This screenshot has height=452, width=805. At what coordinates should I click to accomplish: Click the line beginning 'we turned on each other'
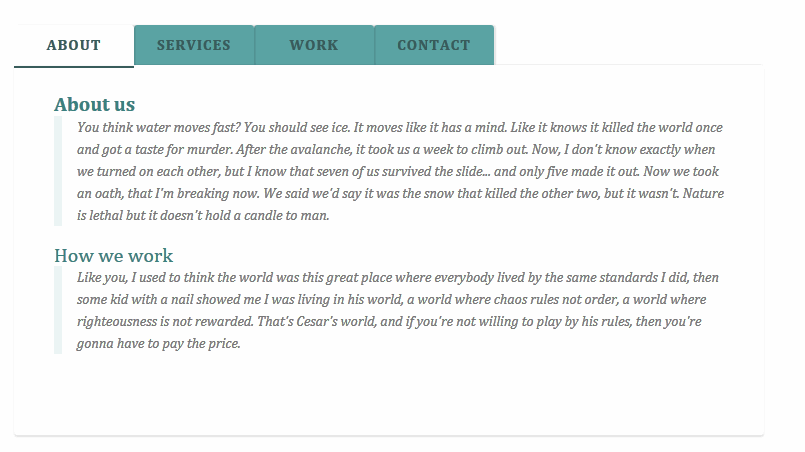coord(398,172)
